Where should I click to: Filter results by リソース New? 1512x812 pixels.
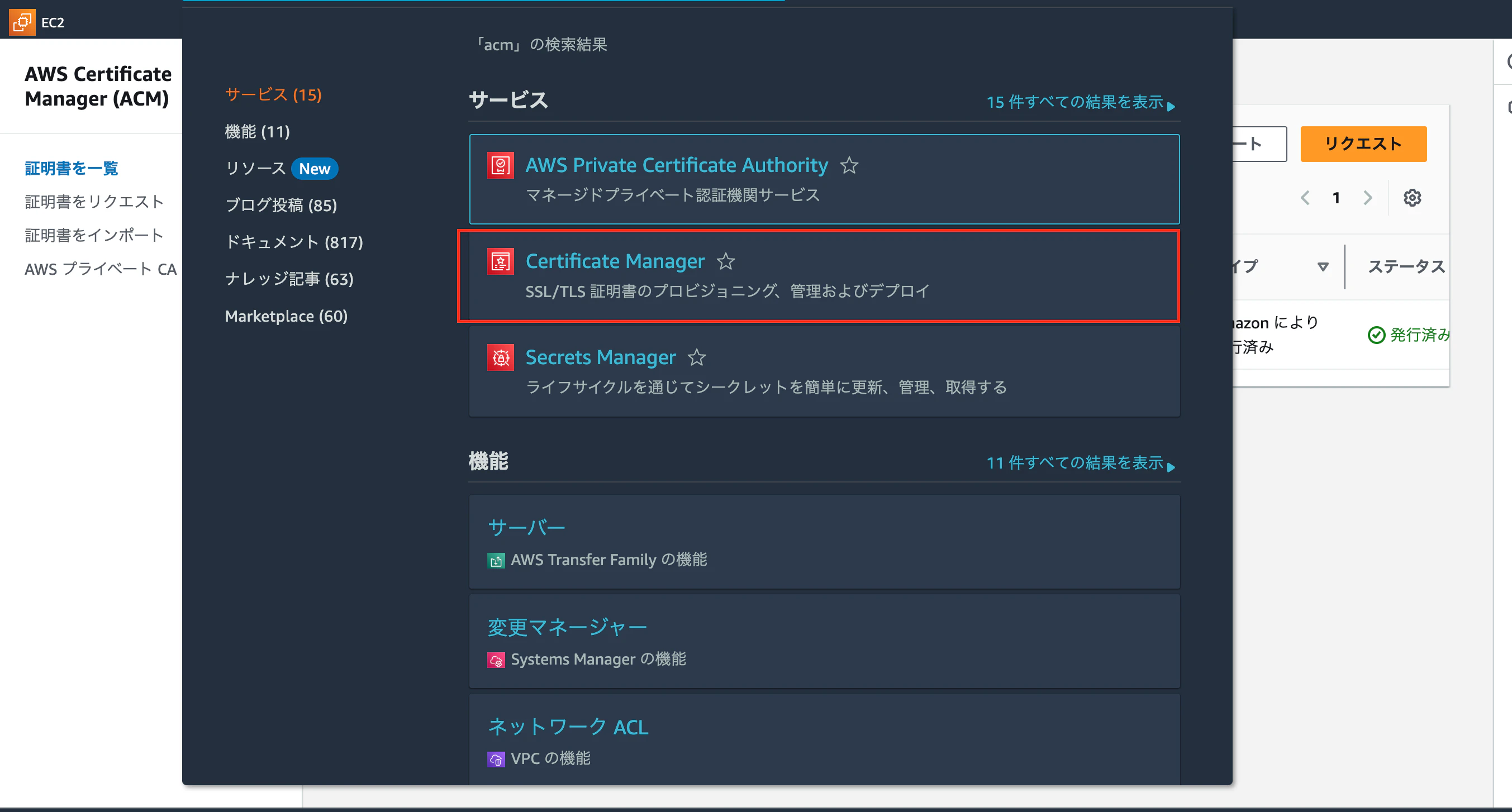(282, 169)
